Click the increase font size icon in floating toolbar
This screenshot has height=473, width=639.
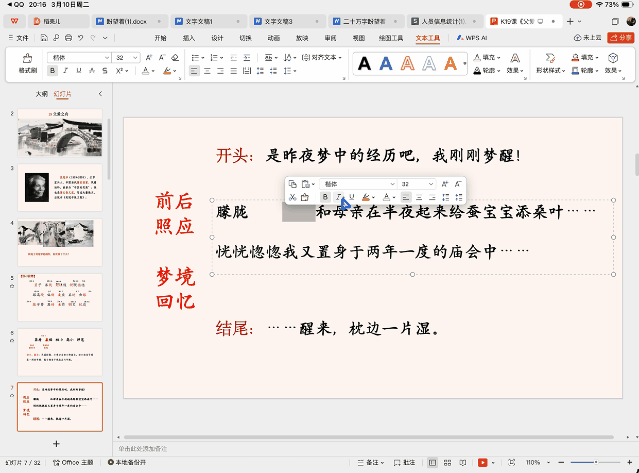[x=446, y=184]
